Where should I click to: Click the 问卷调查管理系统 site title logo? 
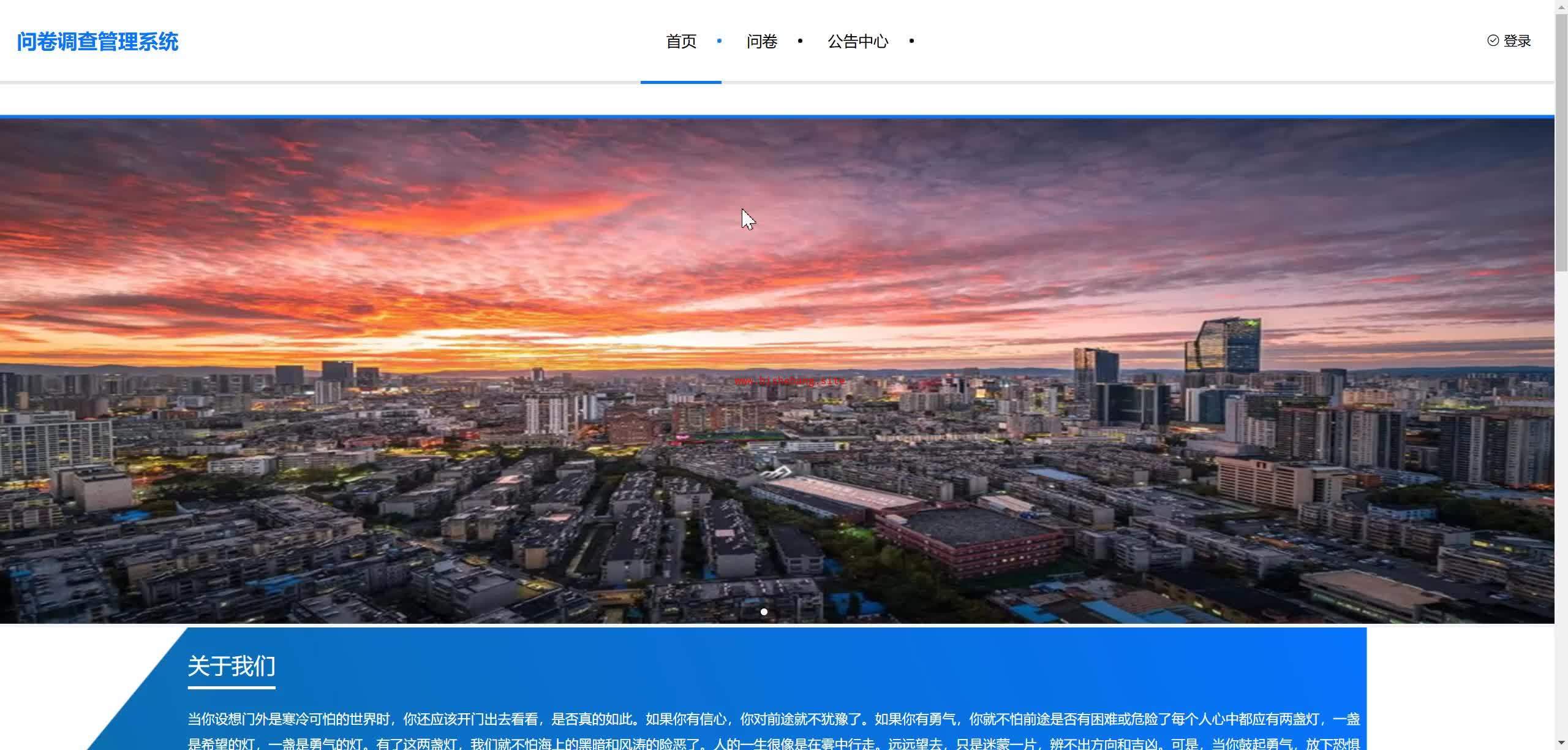(97, 42)
